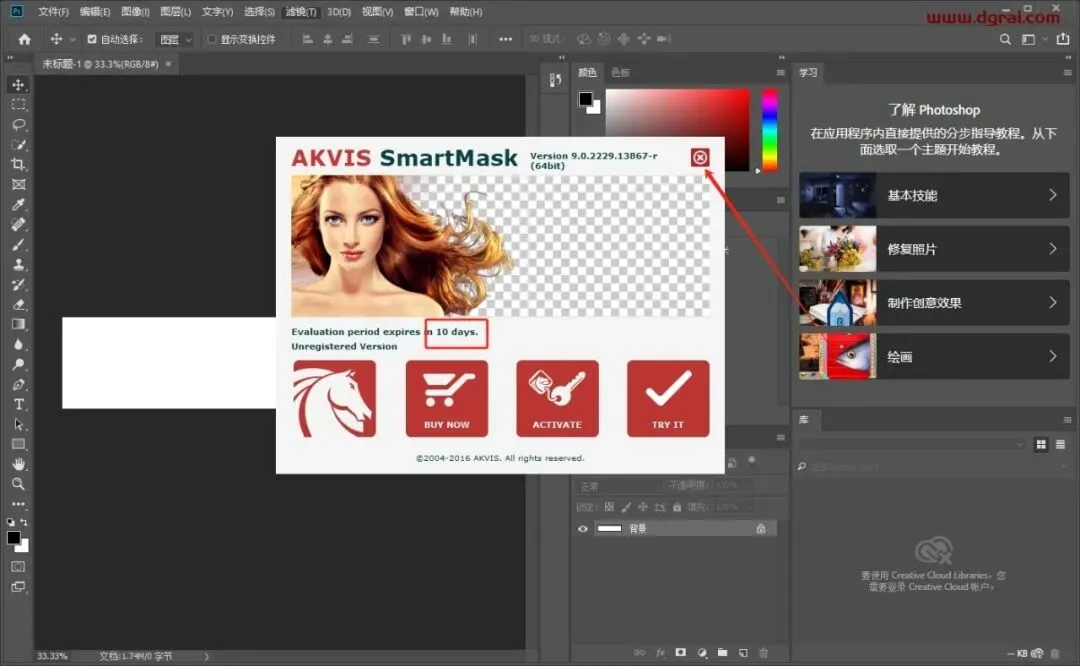Open the 帮助(H) menu

tap(466, 12)
